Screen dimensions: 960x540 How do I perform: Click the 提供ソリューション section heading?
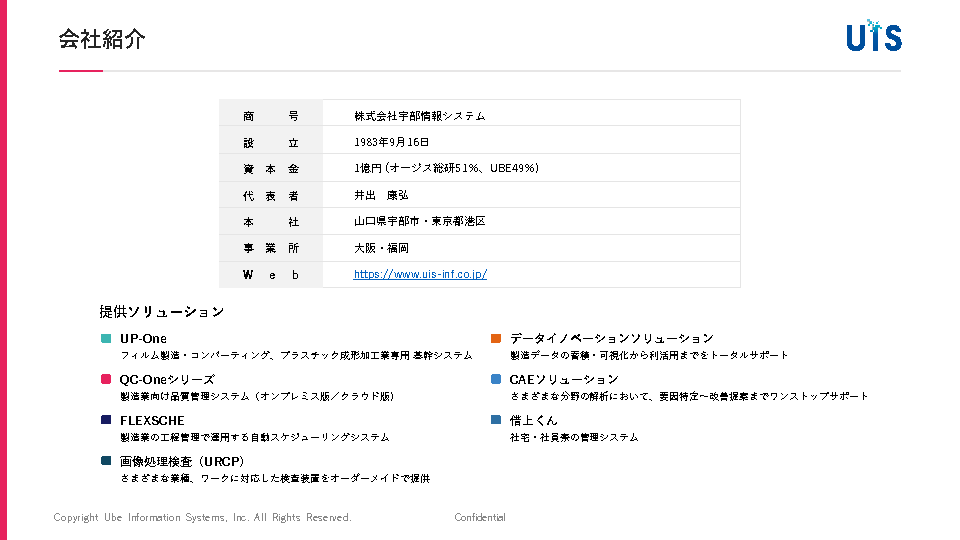(x=161, y=312)
